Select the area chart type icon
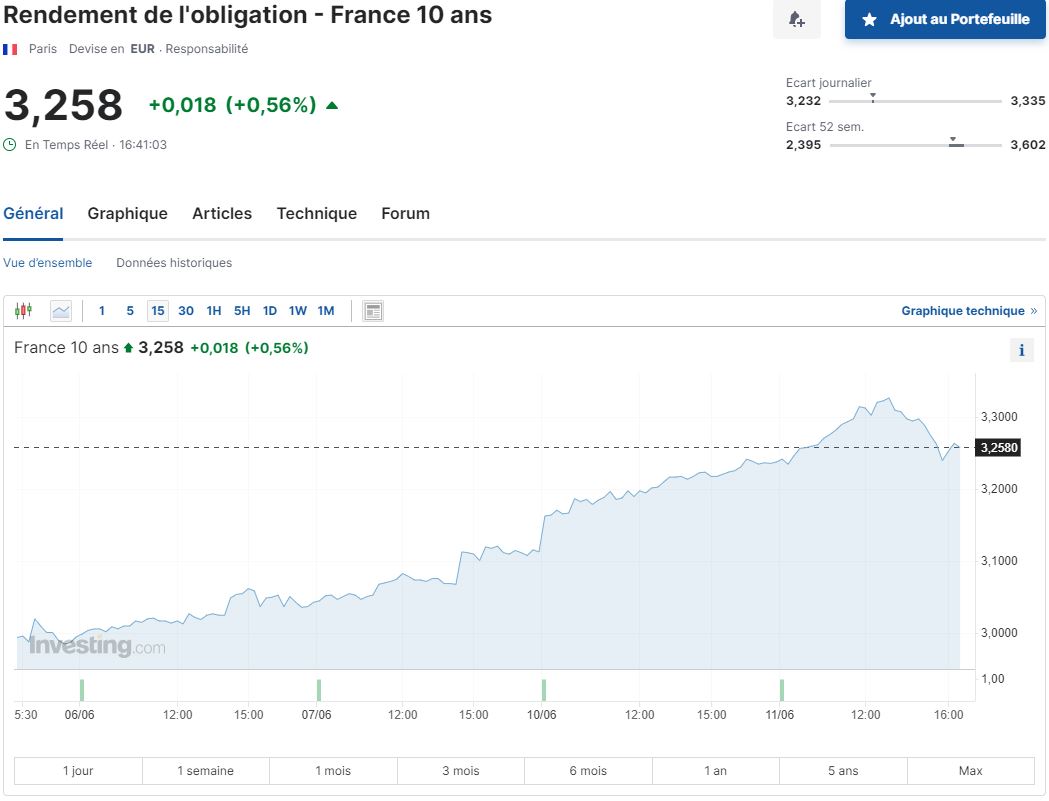Image resolution: width=1049 pixels, height=801 pixels. point(61,311)
